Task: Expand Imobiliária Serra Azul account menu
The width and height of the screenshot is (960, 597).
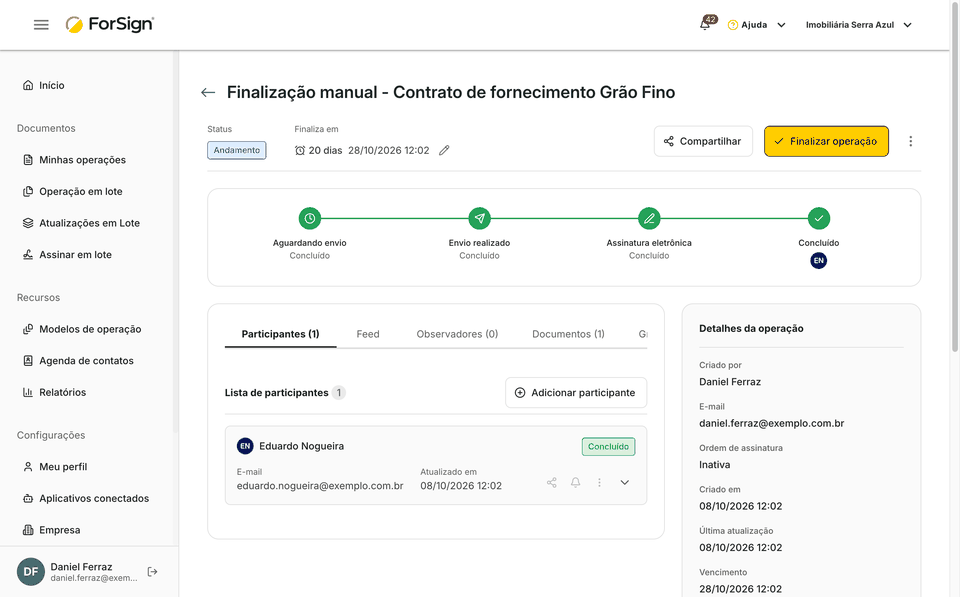Action: [x=858, y=25]
